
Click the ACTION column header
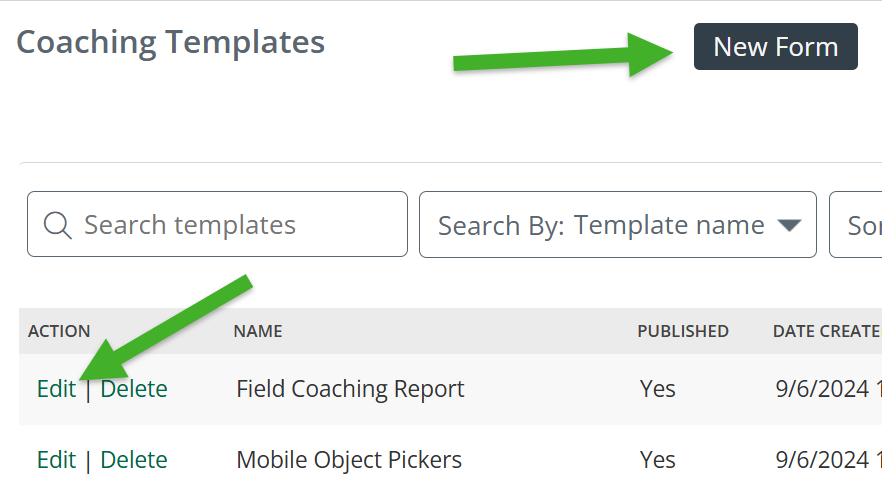pos(59,331)
